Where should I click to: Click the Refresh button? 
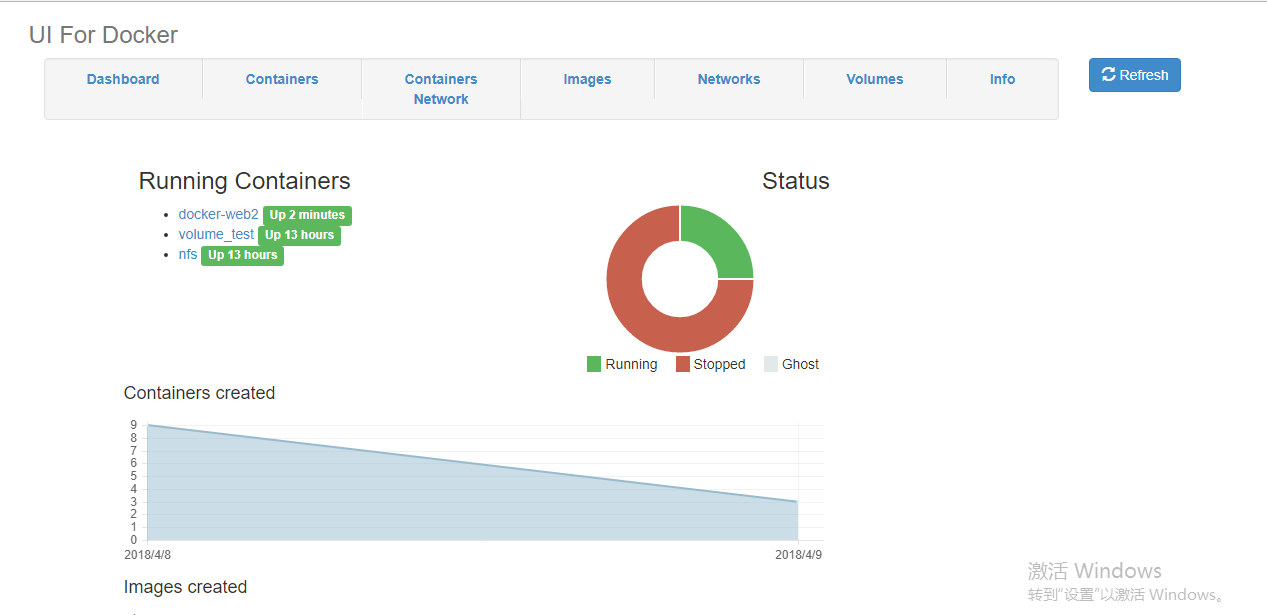tap(1134, 75)
